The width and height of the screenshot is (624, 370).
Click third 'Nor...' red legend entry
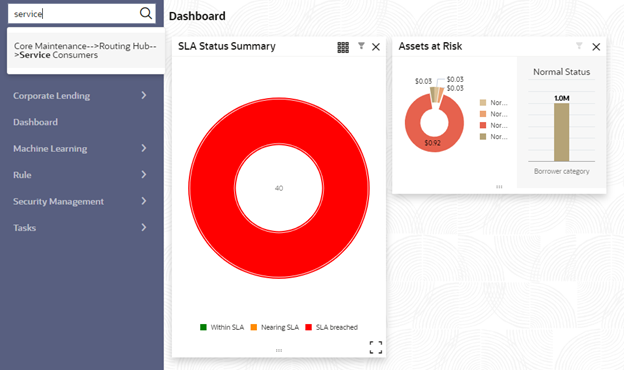(494, 125)
